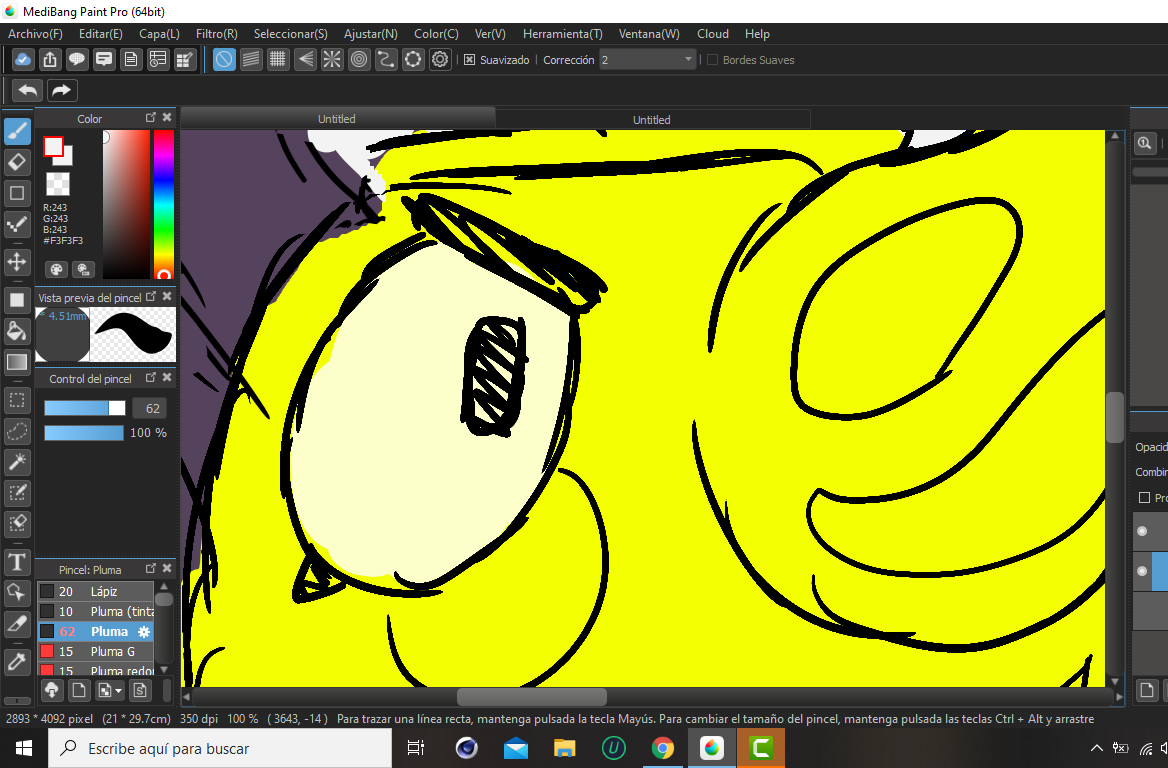The image size is (1168, 768).
Task: Add script brush button
Action: (x=140, y=691)
